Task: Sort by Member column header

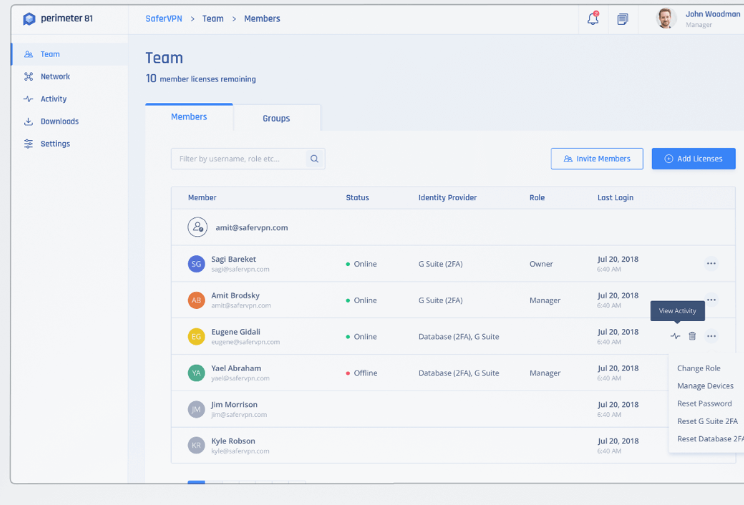Action: coord(202,197)
